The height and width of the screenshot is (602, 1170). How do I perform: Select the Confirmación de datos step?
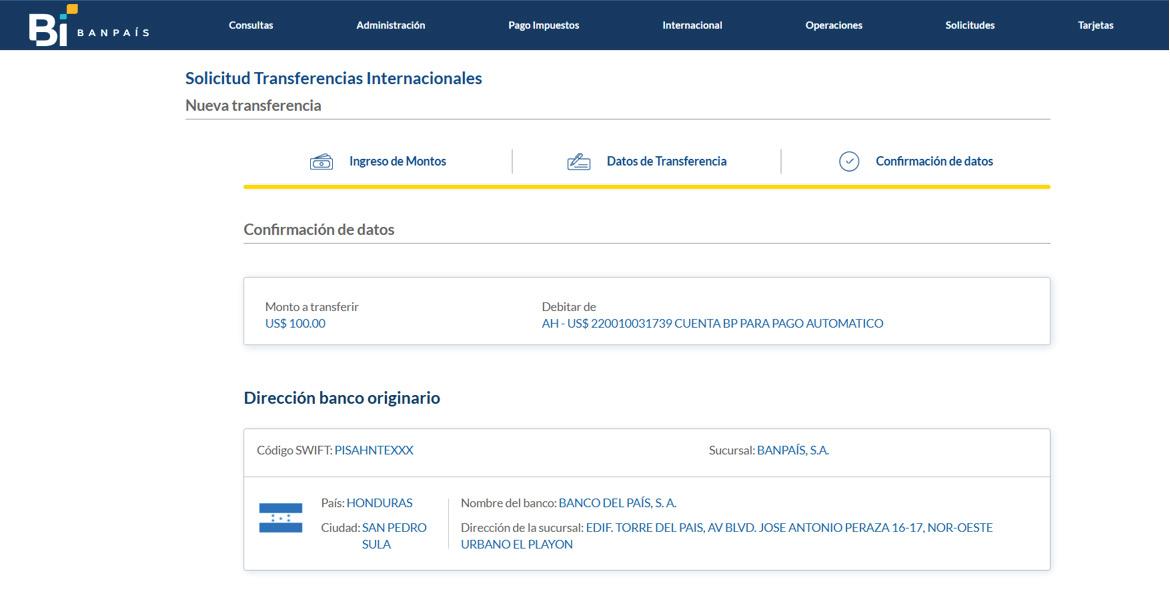tap(934, 161)
